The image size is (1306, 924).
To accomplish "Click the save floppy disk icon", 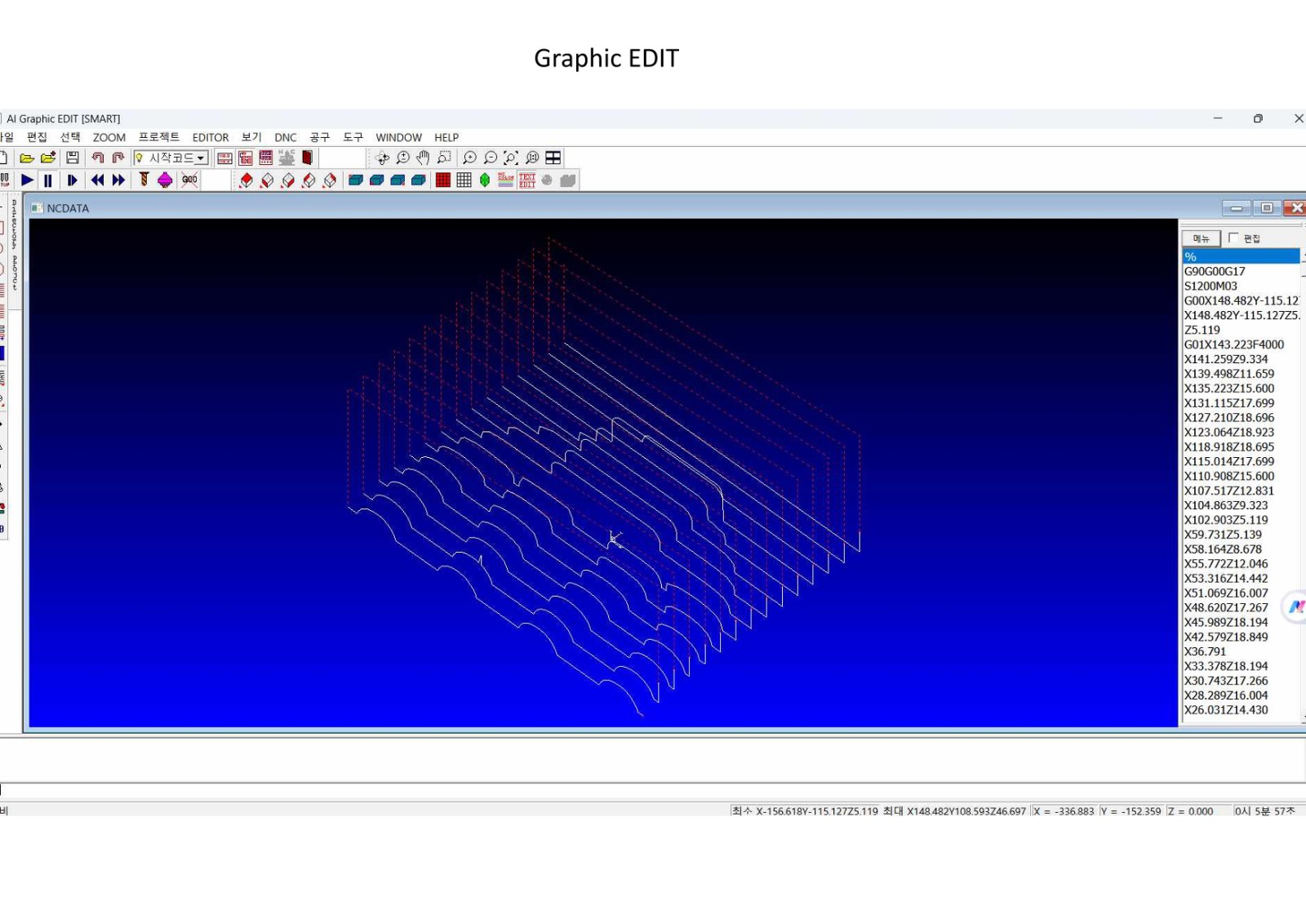I will [x=73, y=158].
